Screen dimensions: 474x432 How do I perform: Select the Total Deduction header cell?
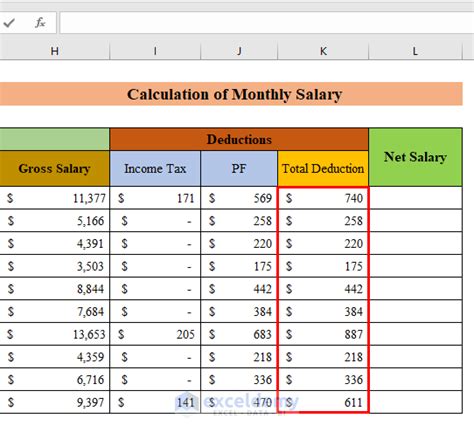click(x=323, y=168)
